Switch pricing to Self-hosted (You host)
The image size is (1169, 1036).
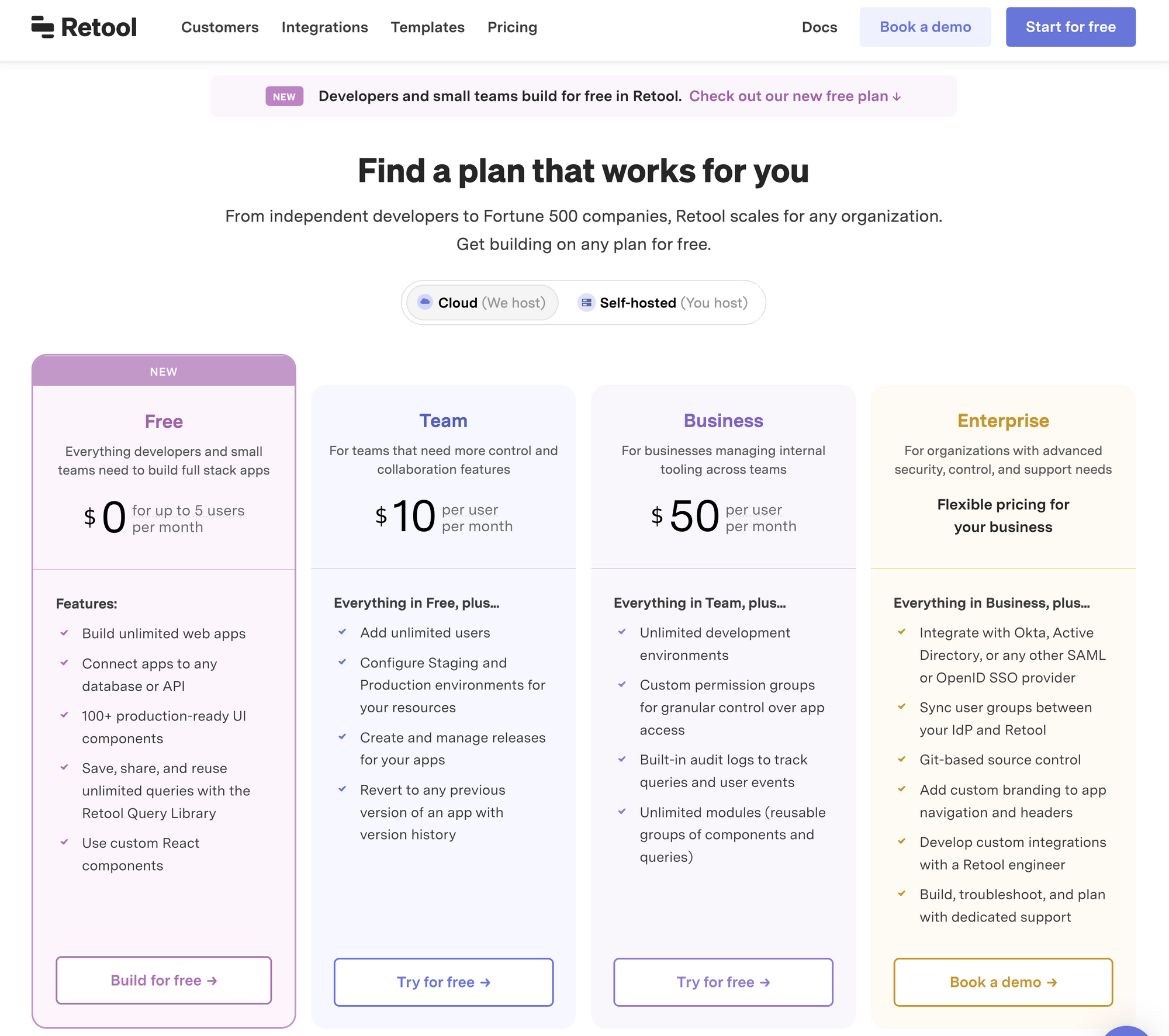click(x=663, y=303)
